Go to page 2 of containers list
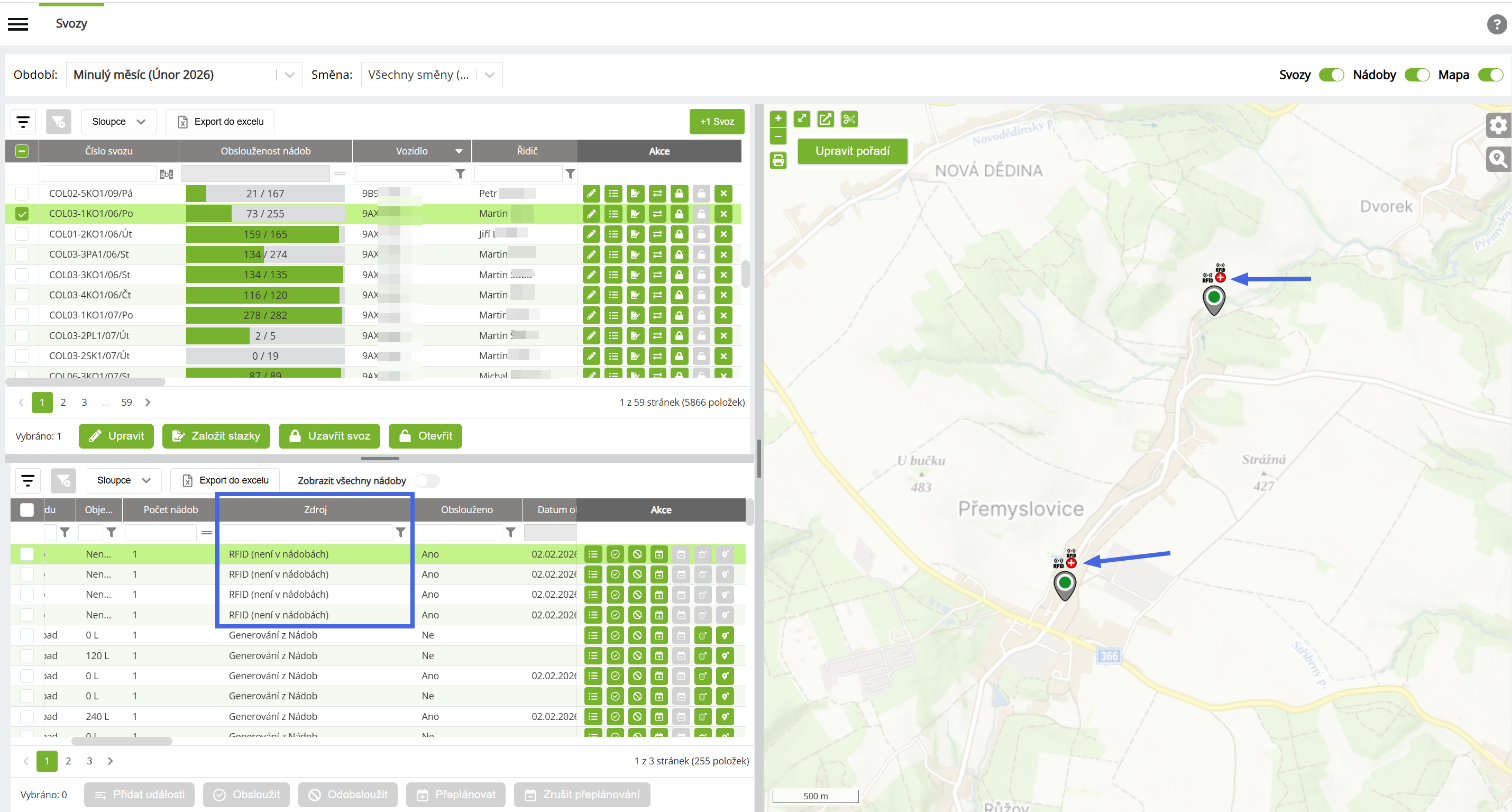The width and height of the screenshot is (1512, 812). coord(68,761)
